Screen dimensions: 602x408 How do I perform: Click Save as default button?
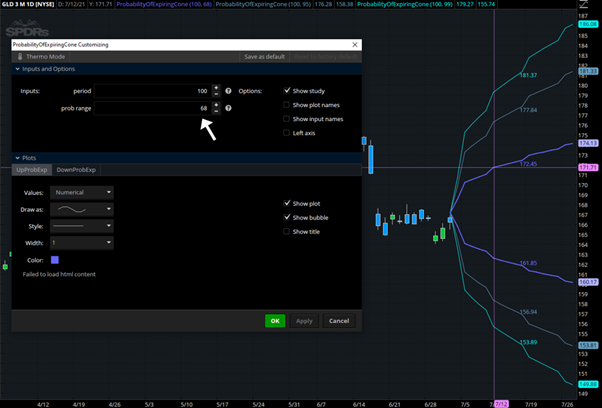pyautogui.click(x=265, y=57)
